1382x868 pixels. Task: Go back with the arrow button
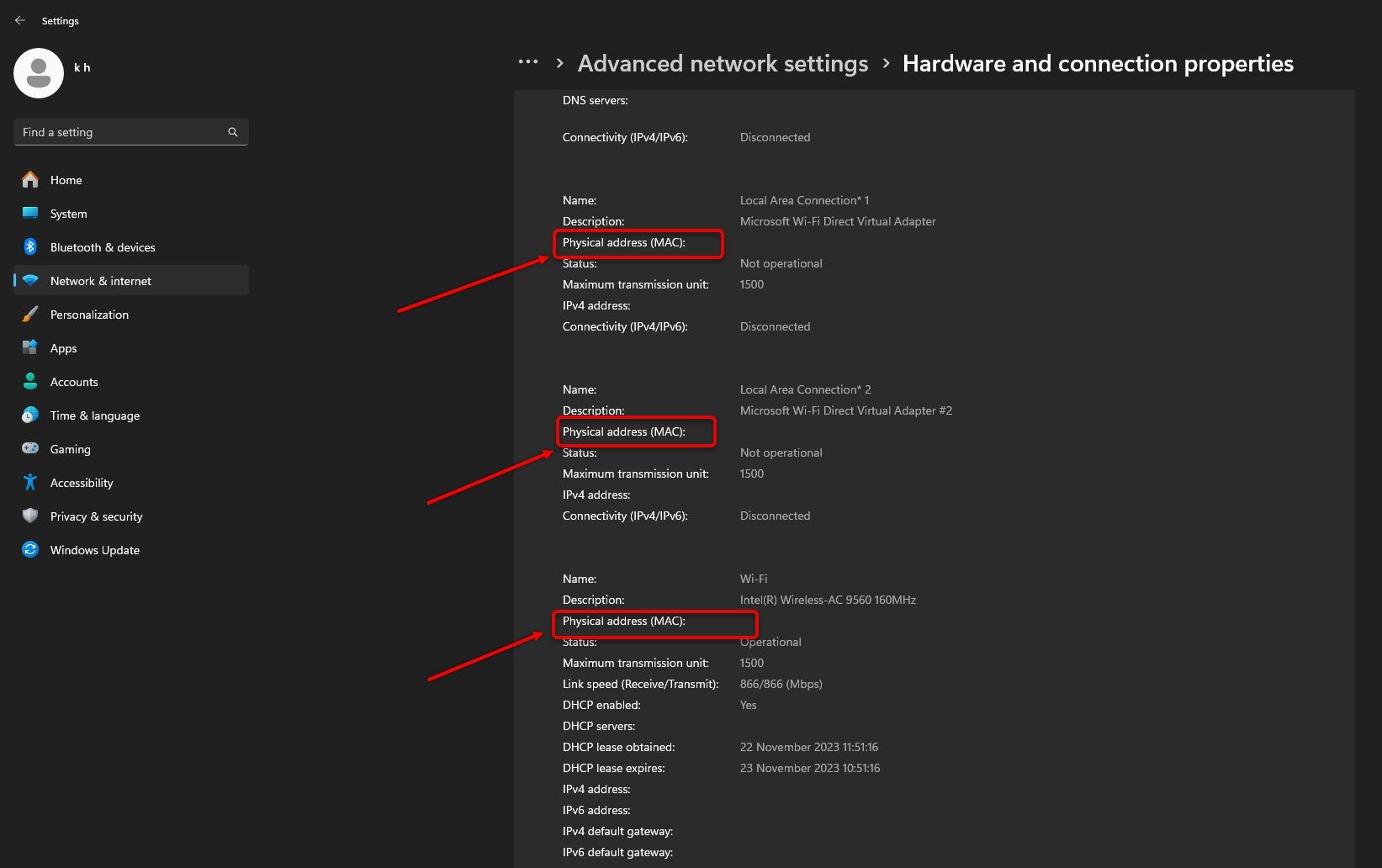tap(19, 20)
